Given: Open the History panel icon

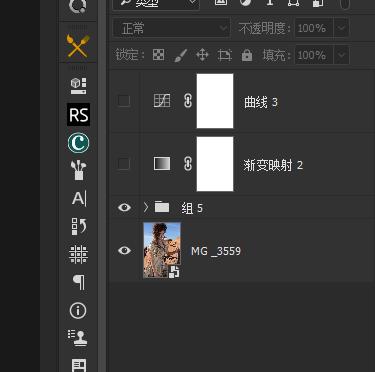Looking at the screenshot, I should [x=79, y=226].
